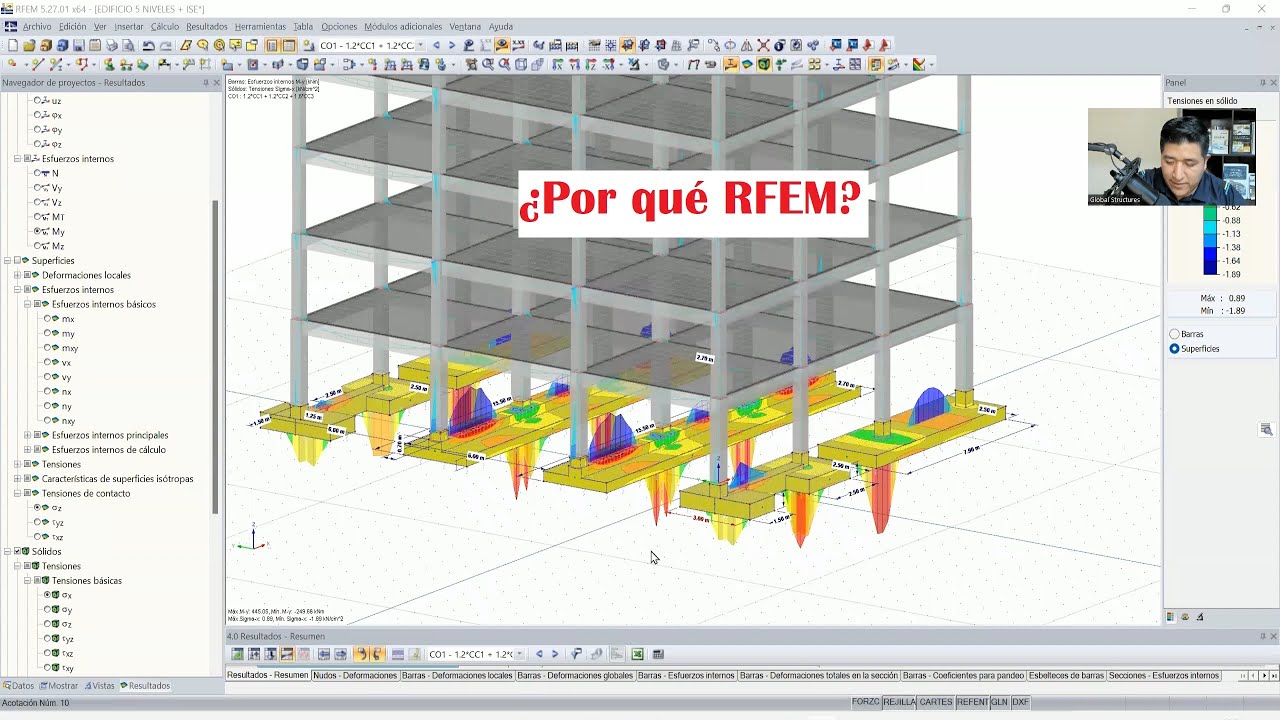1280x720 pixels.
Task: Go to next load case arrow in main toolbar
Action: 452,45
